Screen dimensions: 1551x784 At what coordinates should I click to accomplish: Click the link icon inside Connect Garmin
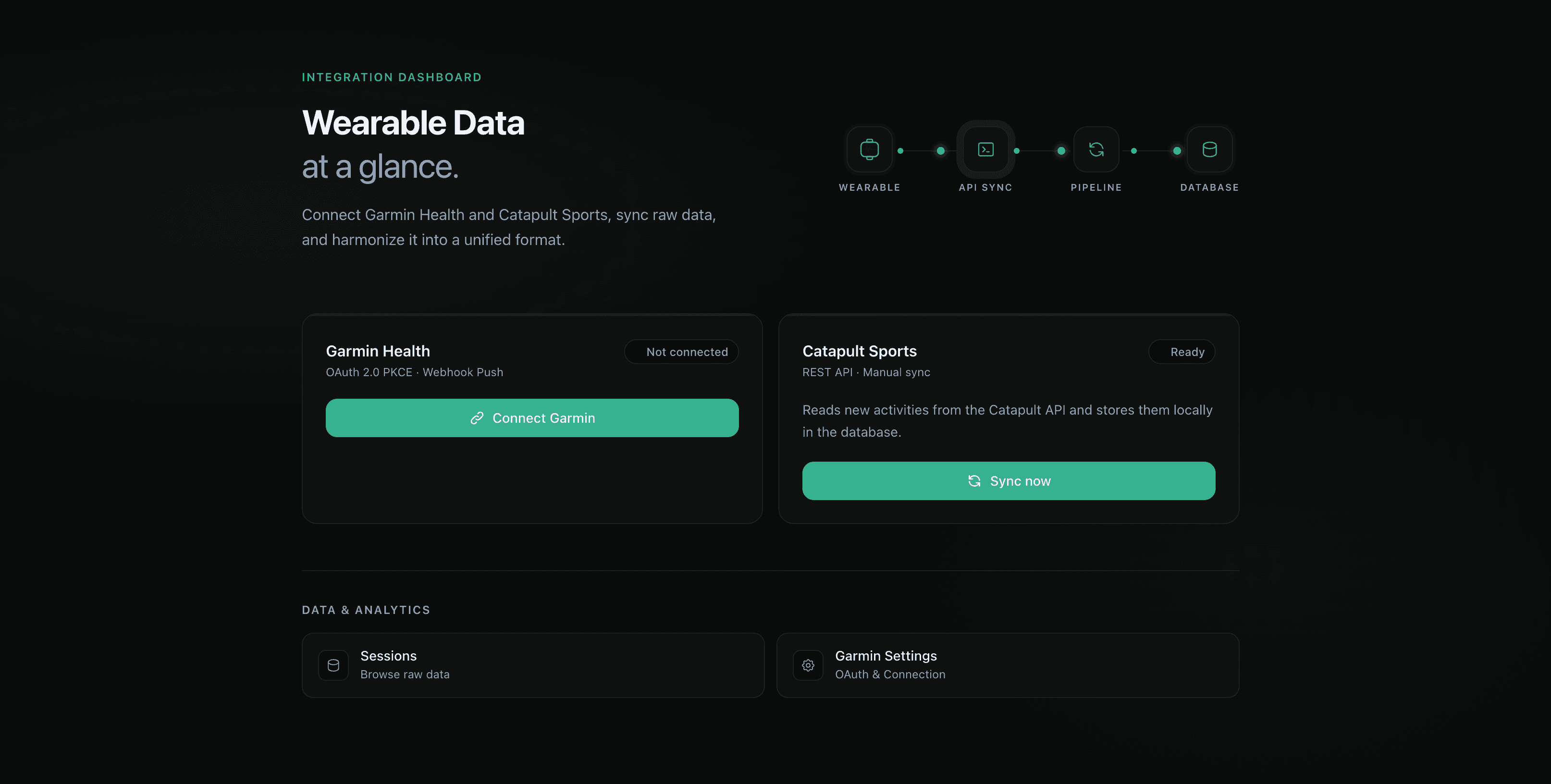point(477,417)
